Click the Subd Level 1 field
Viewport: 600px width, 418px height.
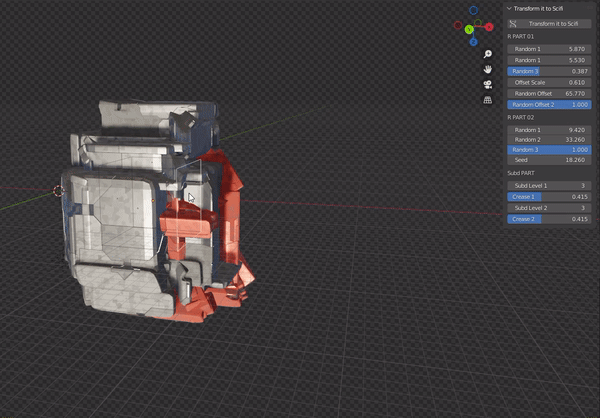point(549,186)
